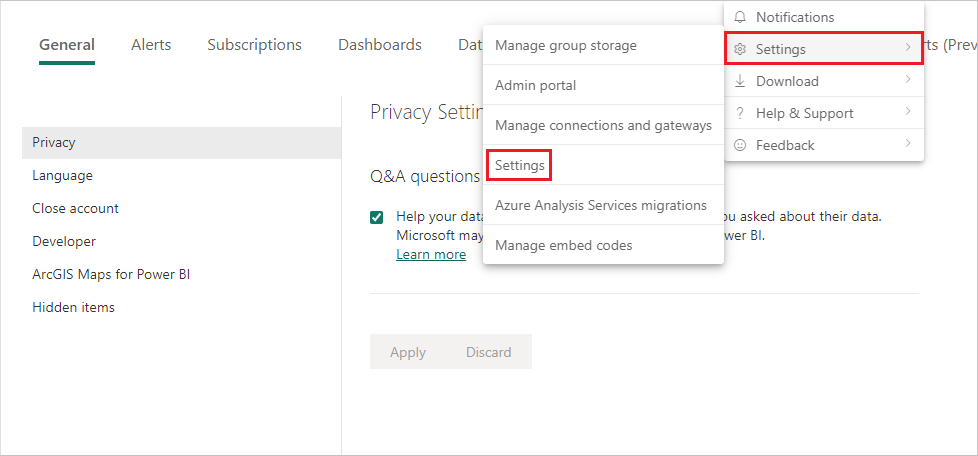Switch to the Alerts tab
978x456 pixels.
(151, 45)
